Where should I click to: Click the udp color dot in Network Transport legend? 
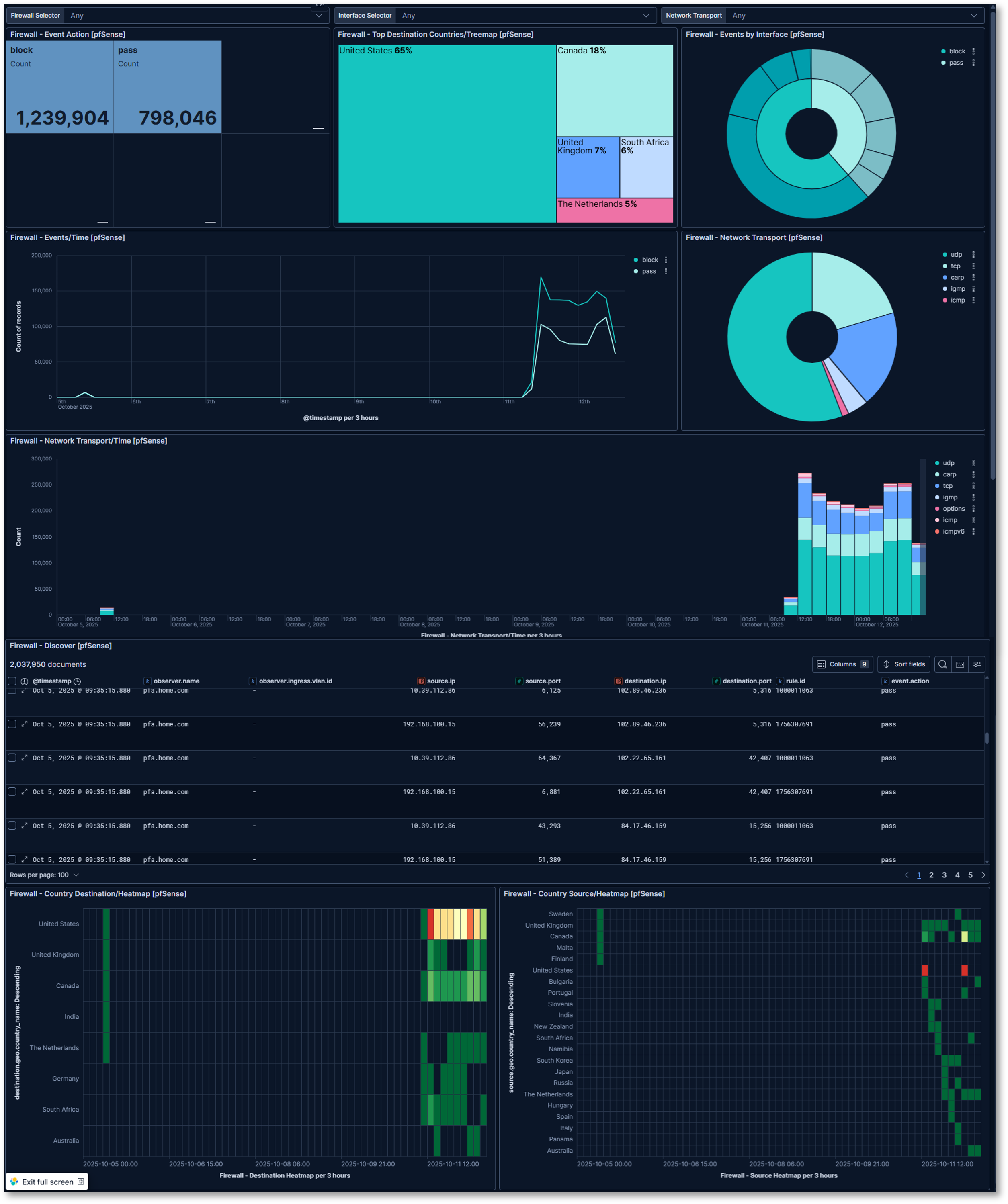(x=944, y=255)
